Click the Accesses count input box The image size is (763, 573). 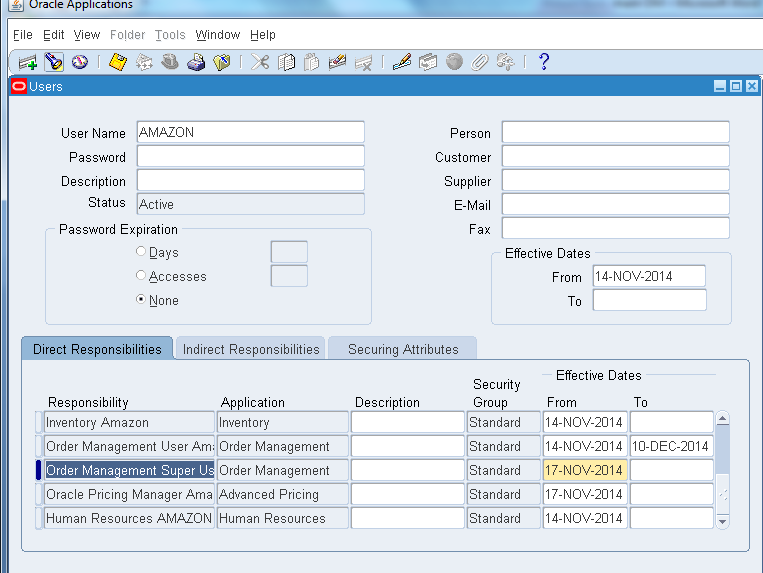point(289,276)
